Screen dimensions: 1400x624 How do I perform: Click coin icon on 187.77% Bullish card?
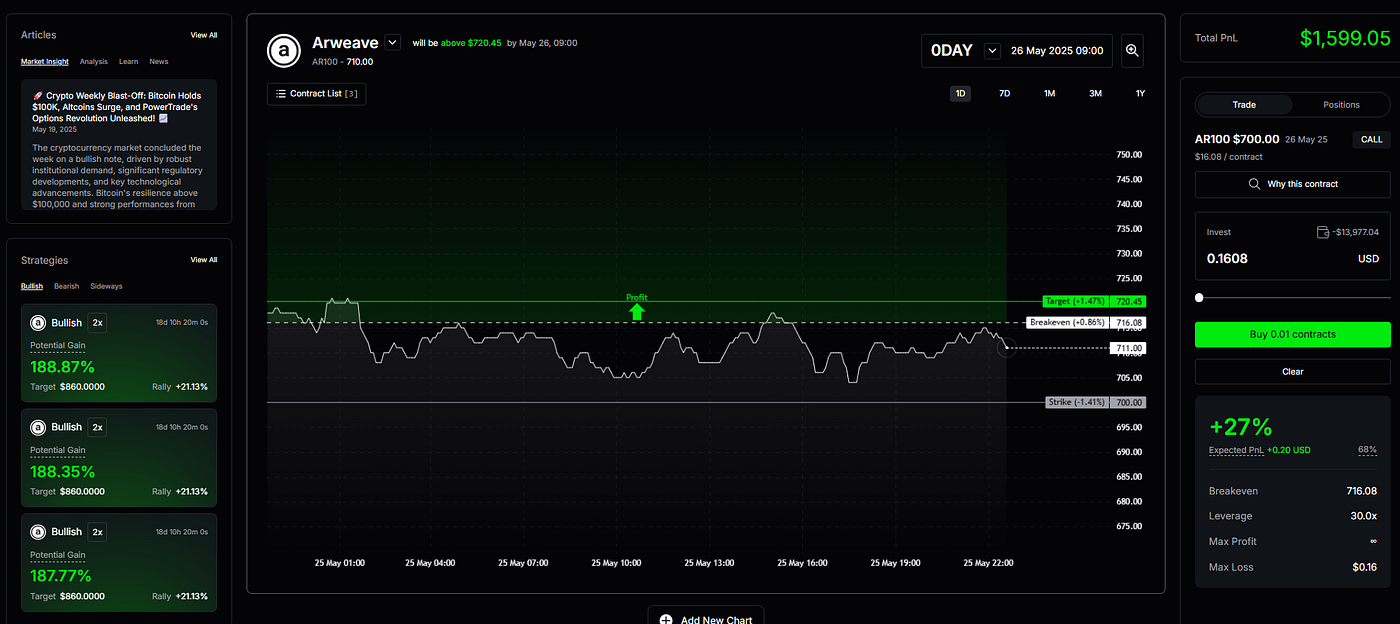tap(38, 532)
